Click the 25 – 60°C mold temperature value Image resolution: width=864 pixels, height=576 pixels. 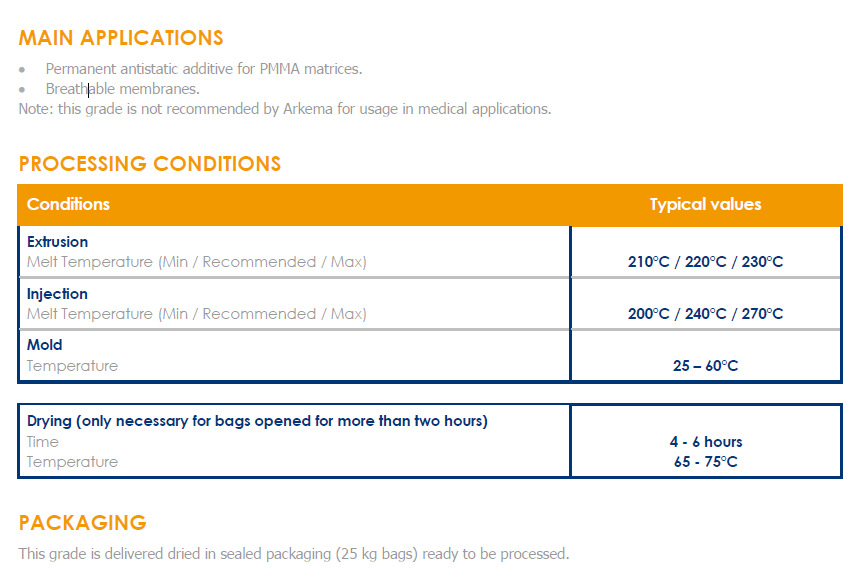(705, 366)
